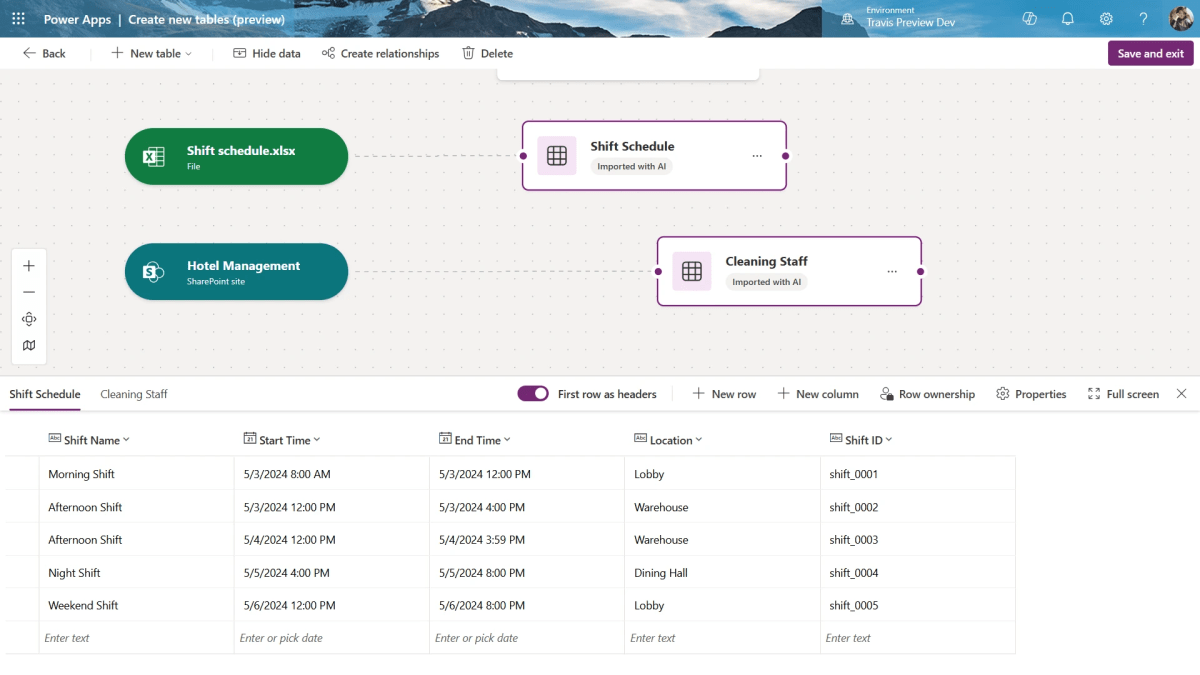Click the Save and exit button
The width and height of the screenshot is (1200, 675).
click(x=1150, y=53)
